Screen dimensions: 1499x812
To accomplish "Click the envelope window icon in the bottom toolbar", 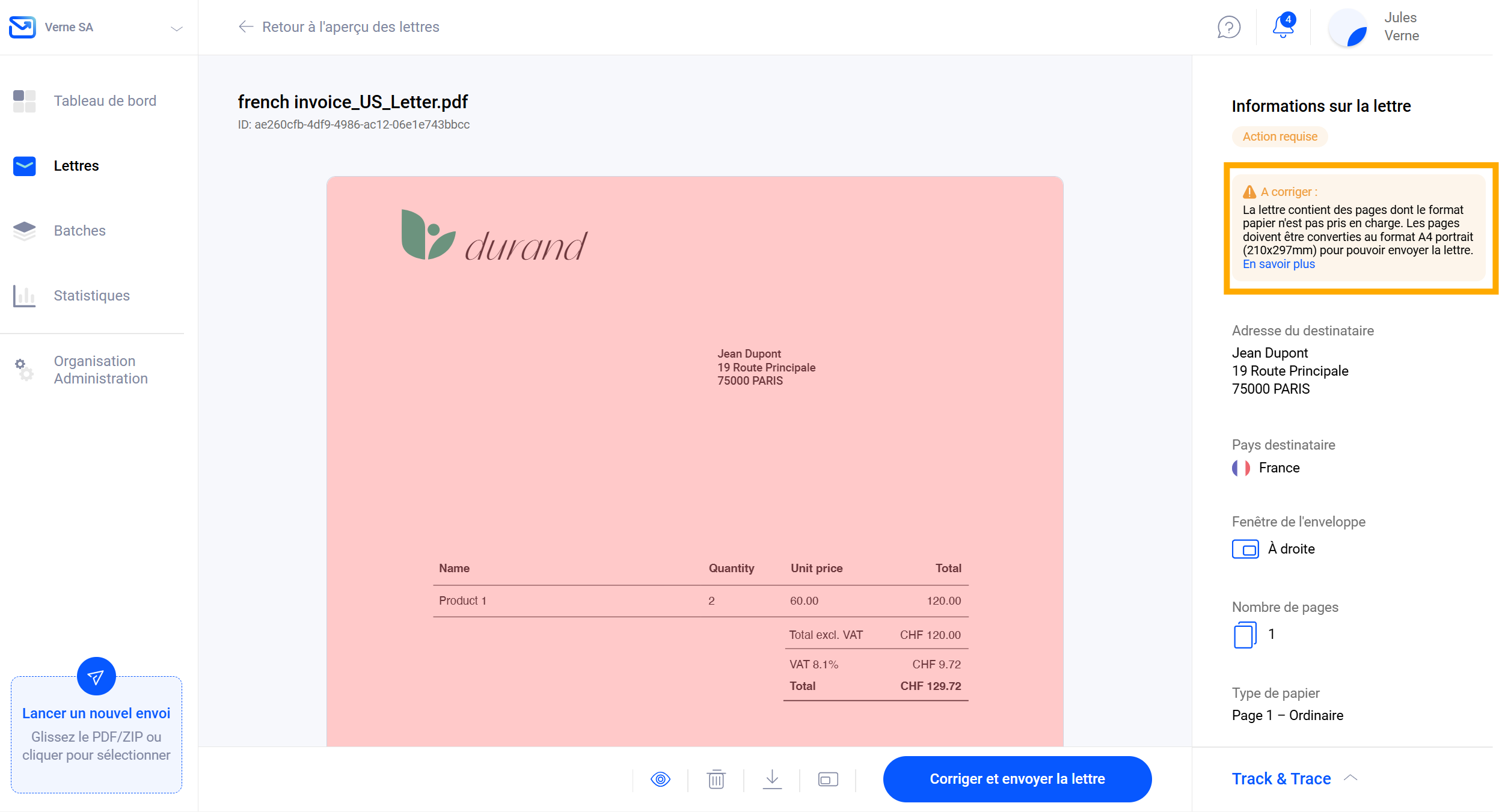I will [828, 780].
